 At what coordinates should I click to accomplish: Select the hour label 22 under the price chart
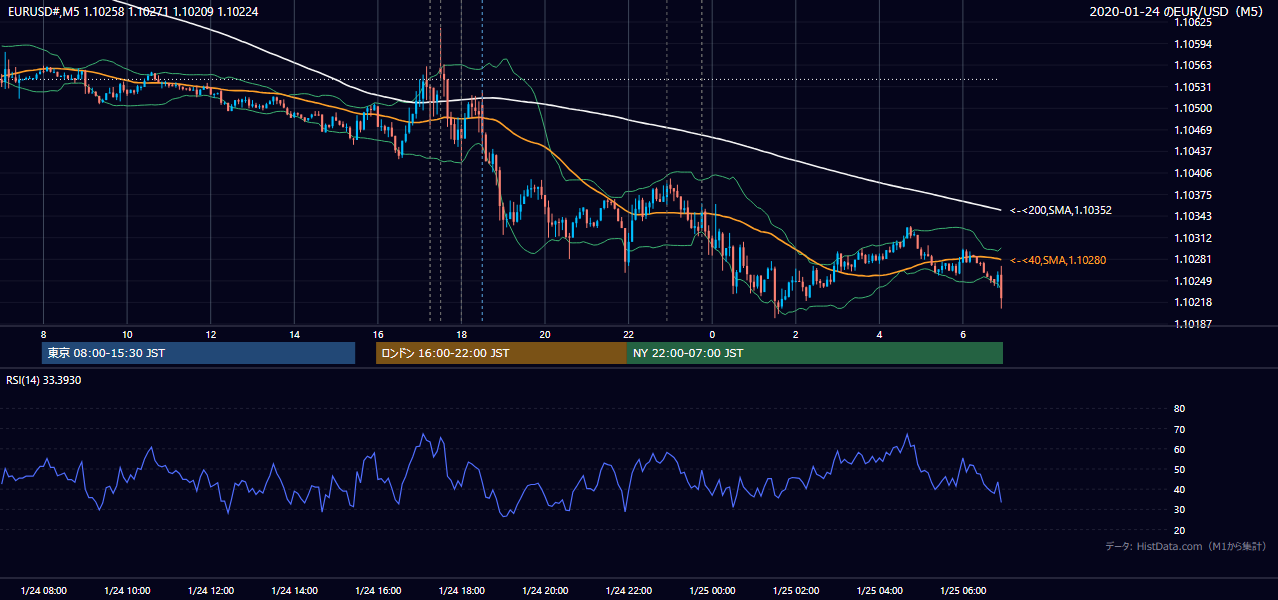628,334
